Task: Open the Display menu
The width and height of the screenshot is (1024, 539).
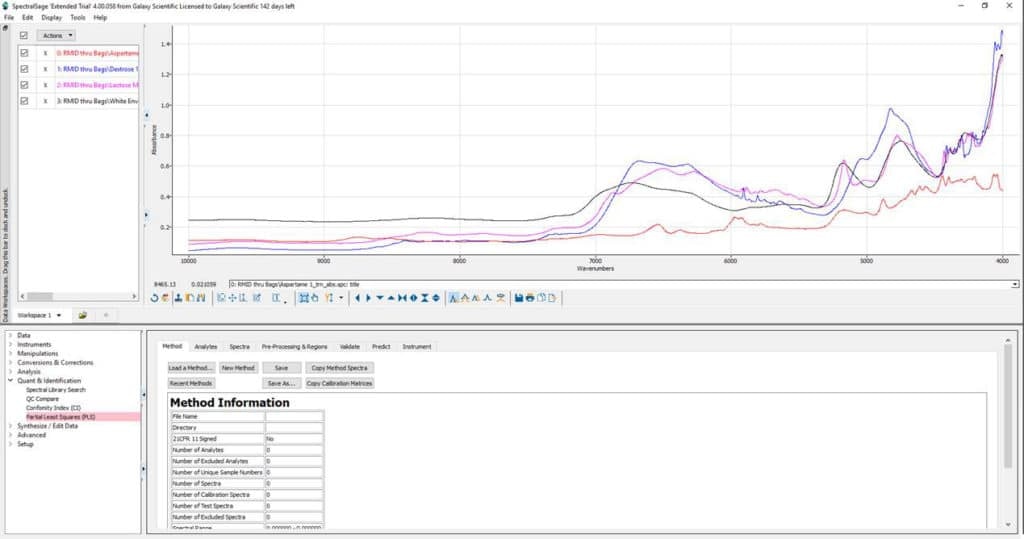Action: [51, 17]
